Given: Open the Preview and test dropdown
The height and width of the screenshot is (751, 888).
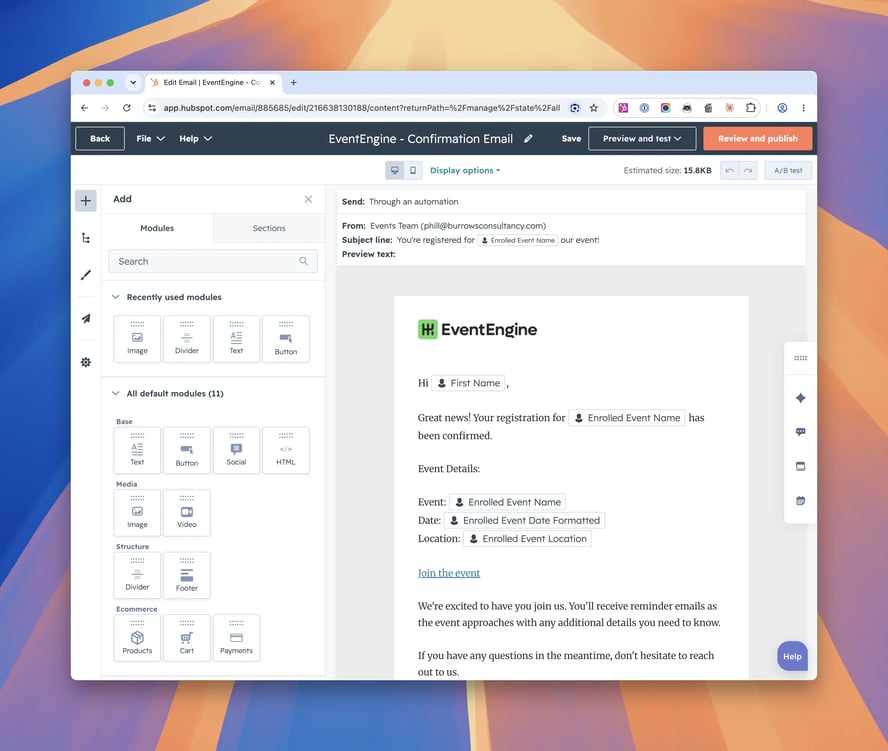Looking at the screenshot, I should point(642,139).
